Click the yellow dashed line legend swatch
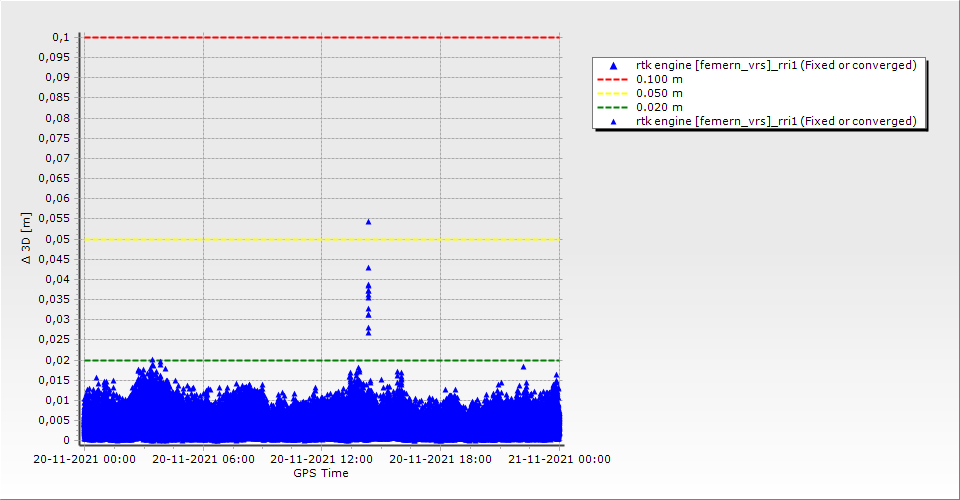The width and height of the screenshot is (960, 500). (x=613, y=93)
